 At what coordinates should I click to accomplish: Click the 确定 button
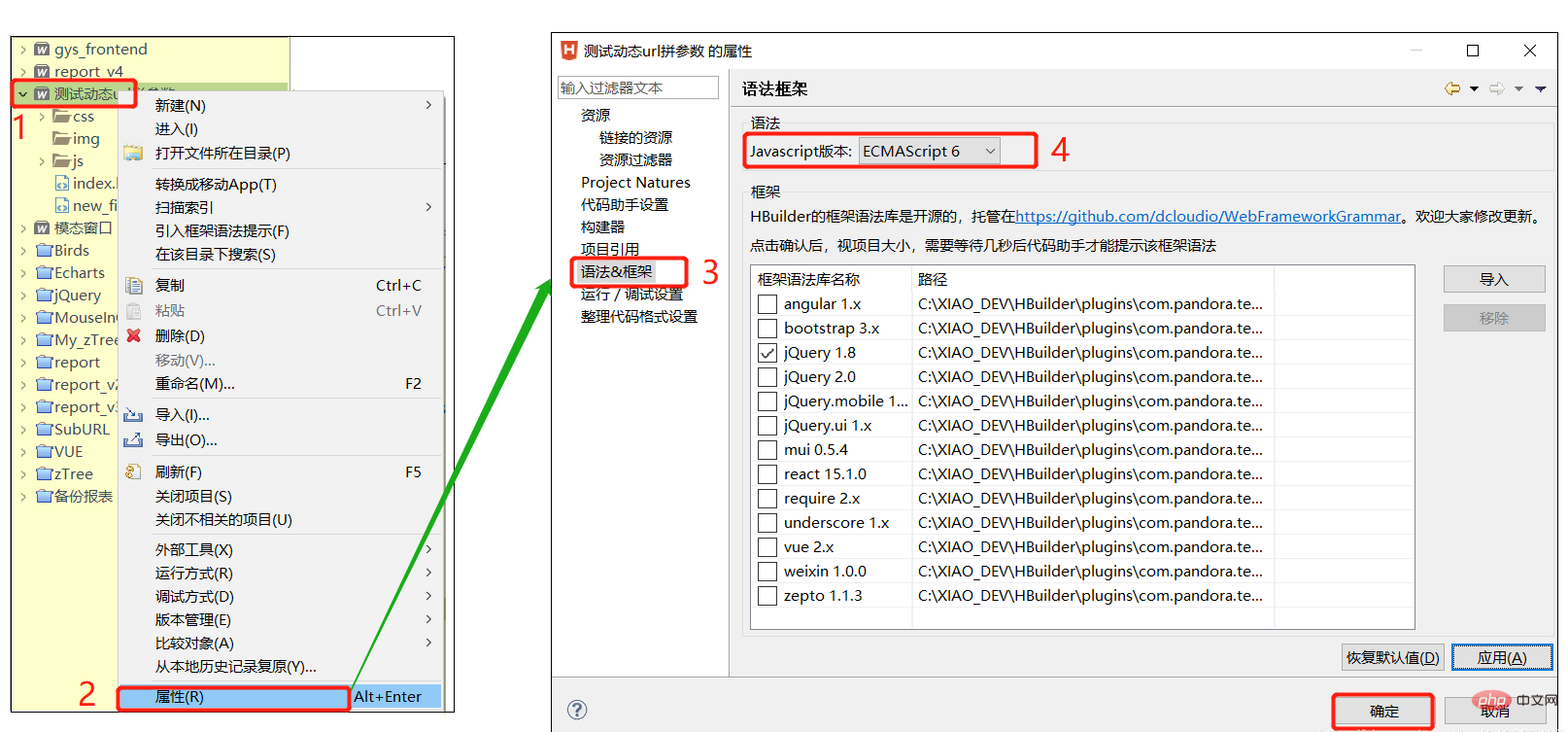pos(1384,711)
